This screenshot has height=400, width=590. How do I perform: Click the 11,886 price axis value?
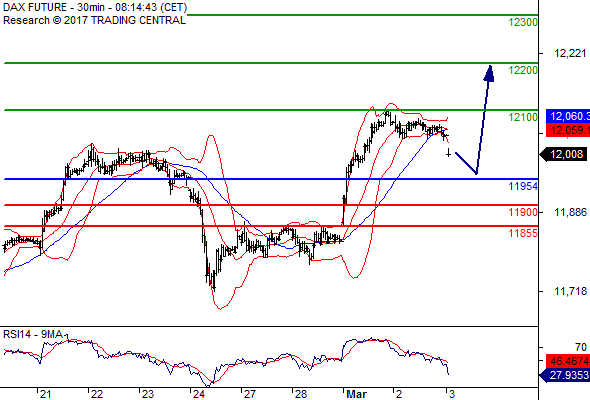(570, 213)
